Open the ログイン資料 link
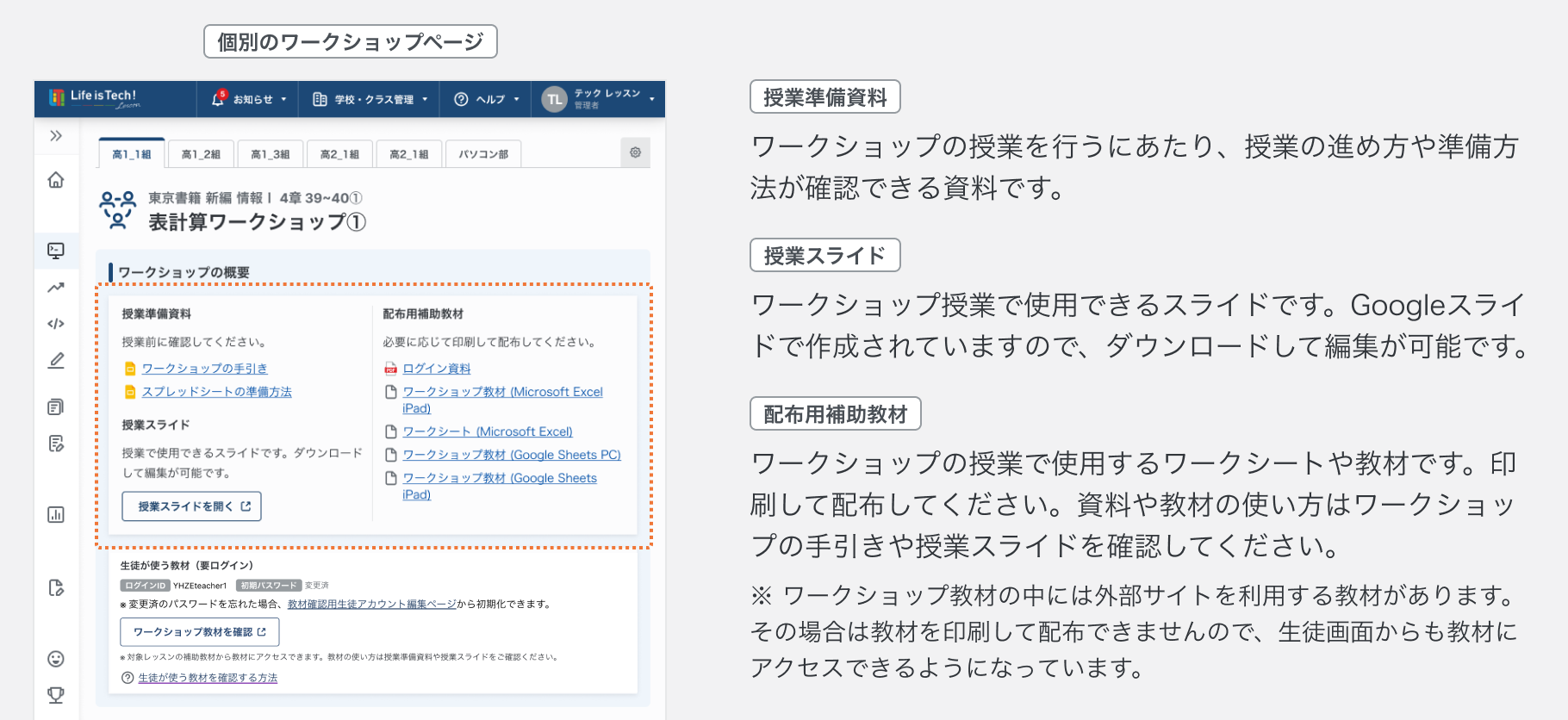Image resolution: width=1568 pixels, height=720 pixels. tap(437, 369)
